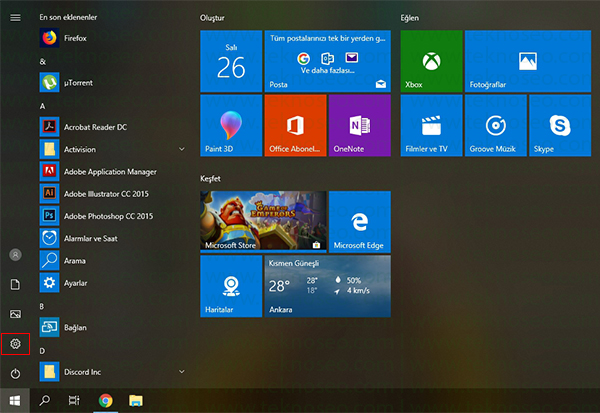This screenshot has height=413, width=600.
Task: Open the Arama search app entry
Action: click(112, 260)
